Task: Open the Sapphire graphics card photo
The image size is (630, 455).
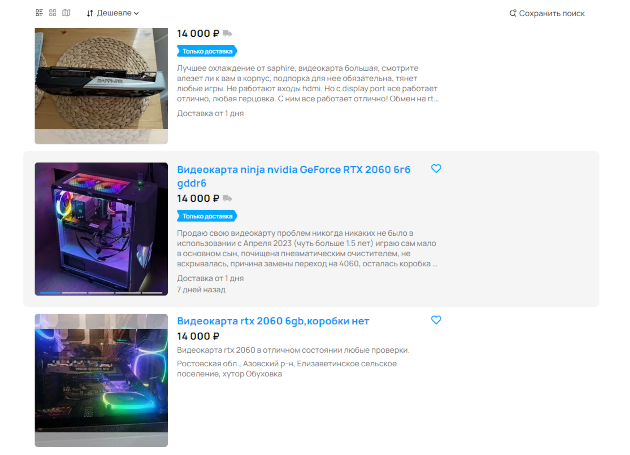Action: 101,86
